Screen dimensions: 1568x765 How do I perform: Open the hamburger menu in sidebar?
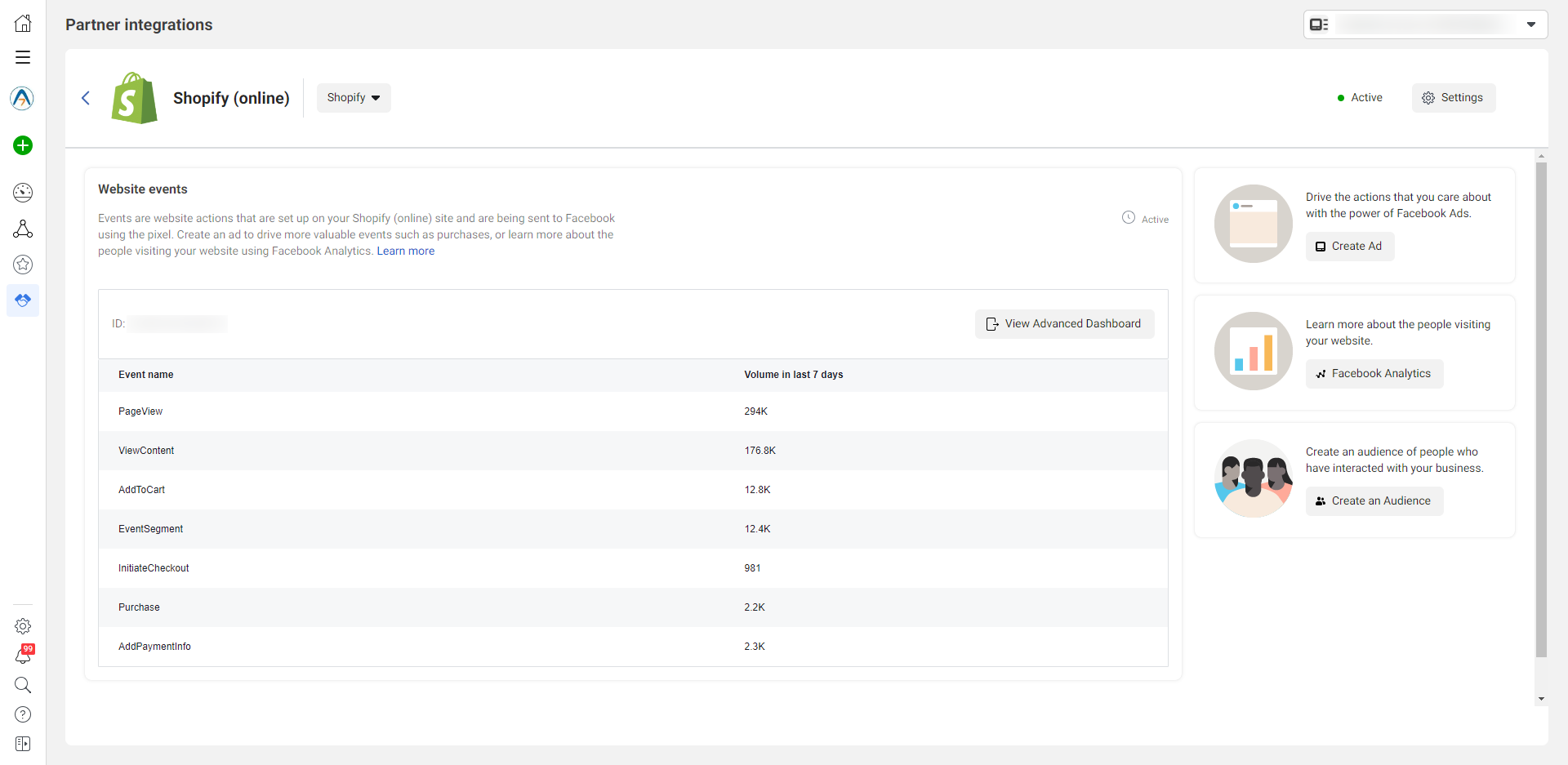pyautogui.click(x=23, y=57)
